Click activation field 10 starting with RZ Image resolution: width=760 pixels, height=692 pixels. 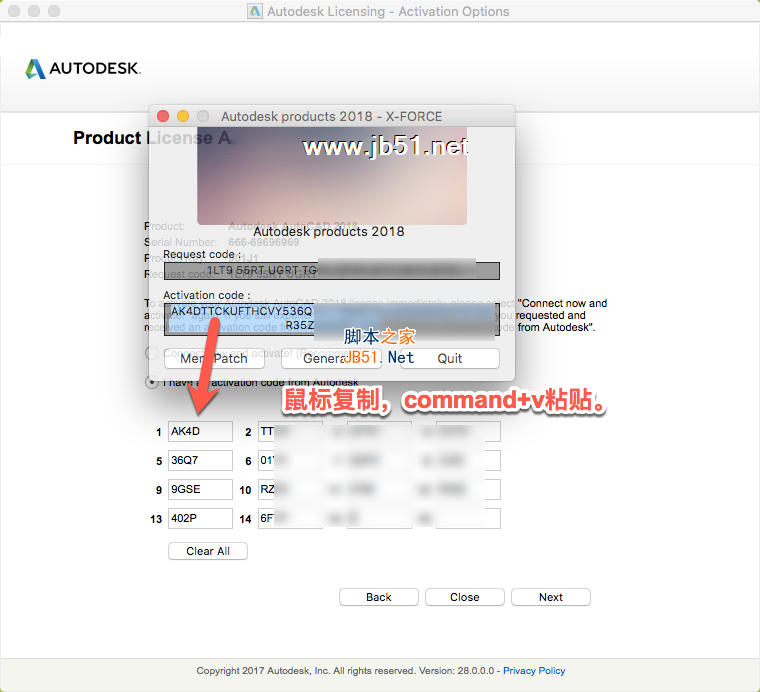pyautogui.click(x=290, y=489)
